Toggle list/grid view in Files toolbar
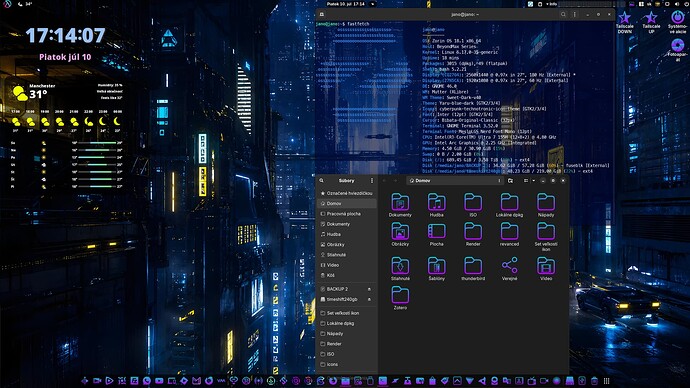Screen dimensions: 690x388 coord(526,180)
